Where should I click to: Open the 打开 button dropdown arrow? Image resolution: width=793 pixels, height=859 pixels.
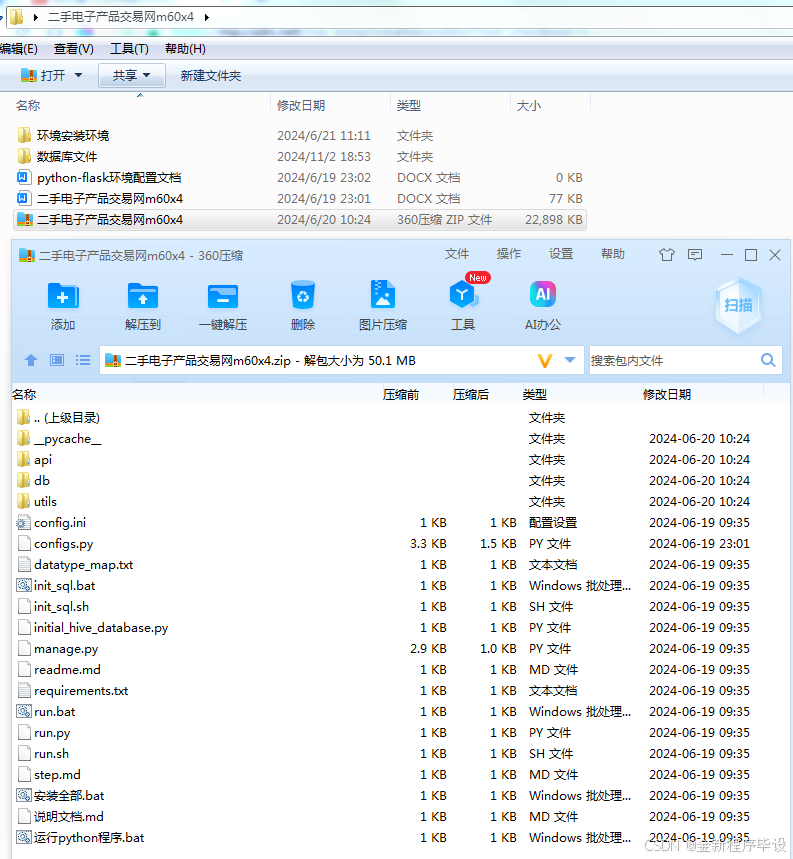pyautogui.click(x=78, y=75)
